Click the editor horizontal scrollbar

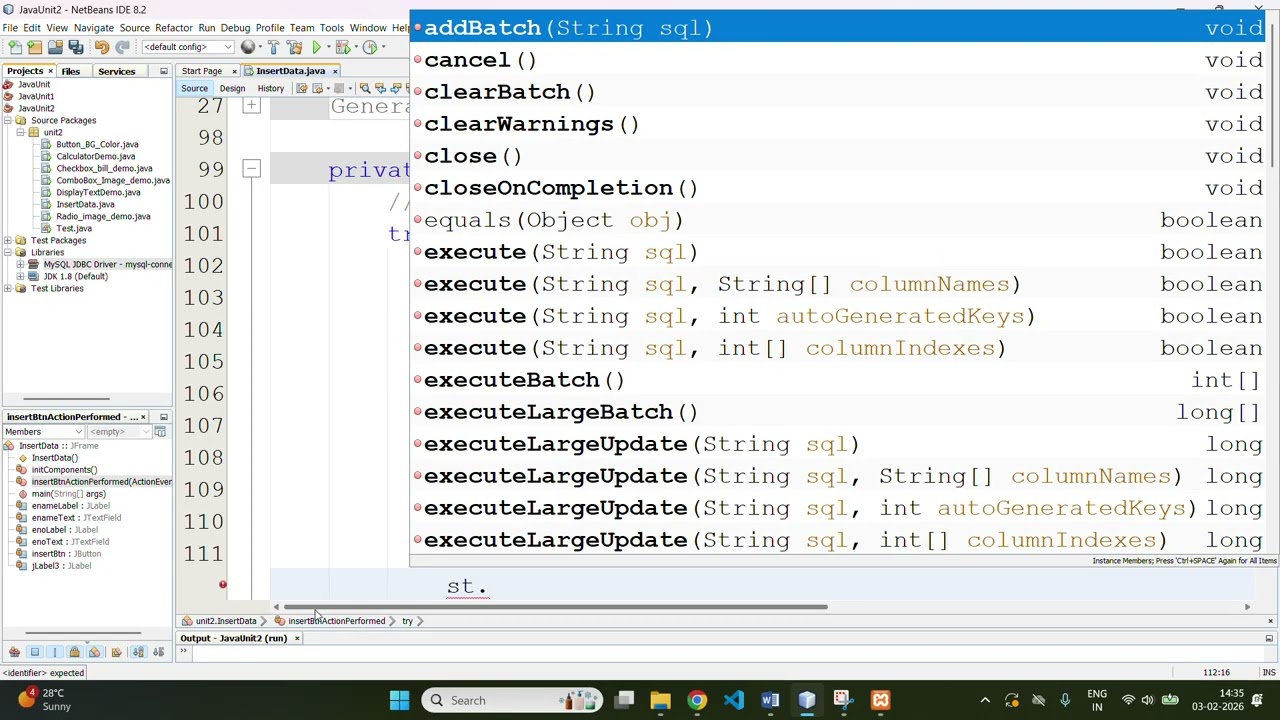(555, 607)
